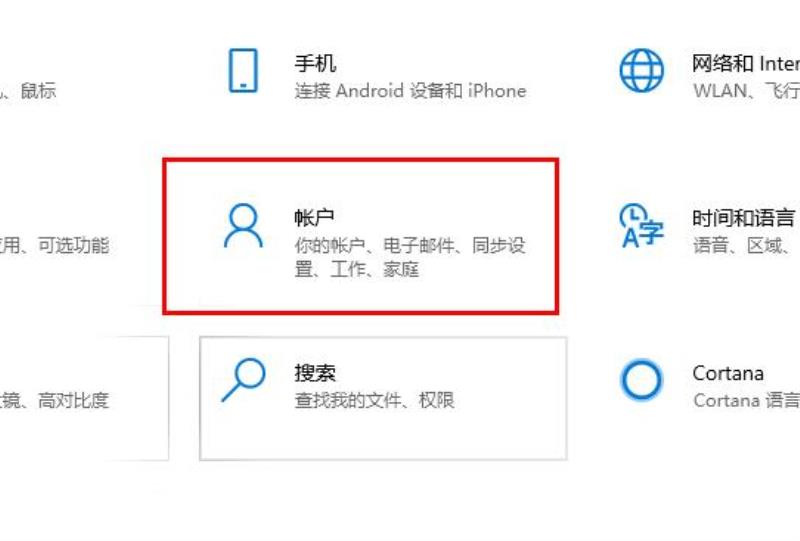Open the 手机 settings title

pos(315,64)
